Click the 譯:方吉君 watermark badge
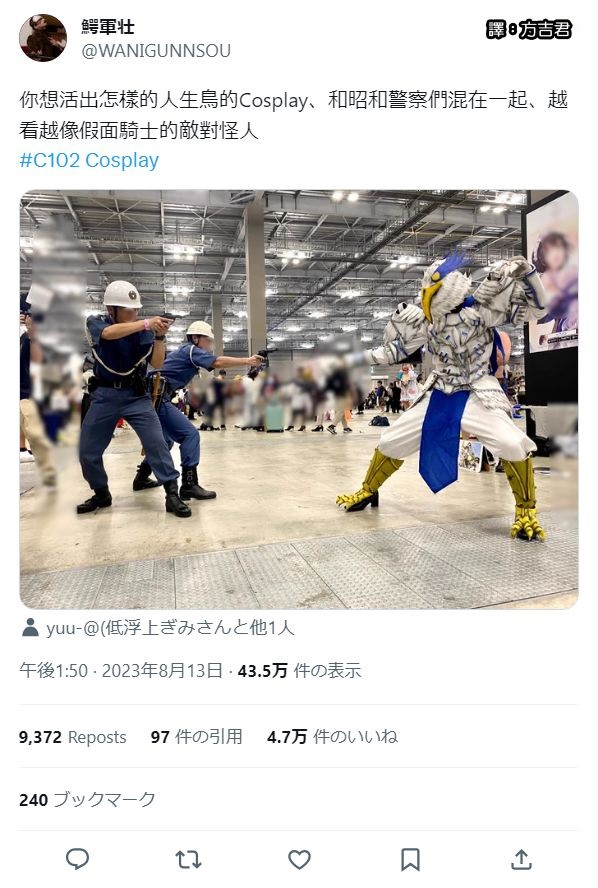Viewport: 598px width, 888px height. (529, 29)
